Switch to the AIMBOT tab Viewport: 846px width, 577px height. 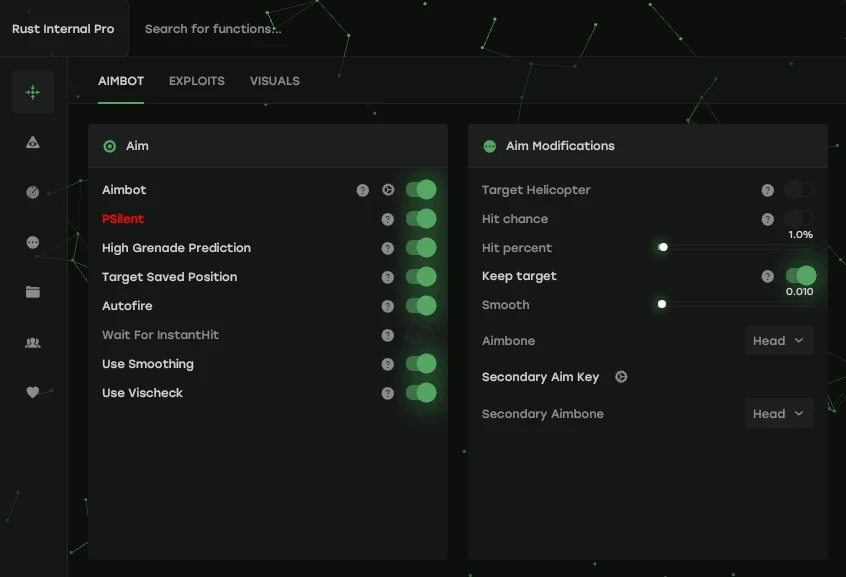(121, 81)
